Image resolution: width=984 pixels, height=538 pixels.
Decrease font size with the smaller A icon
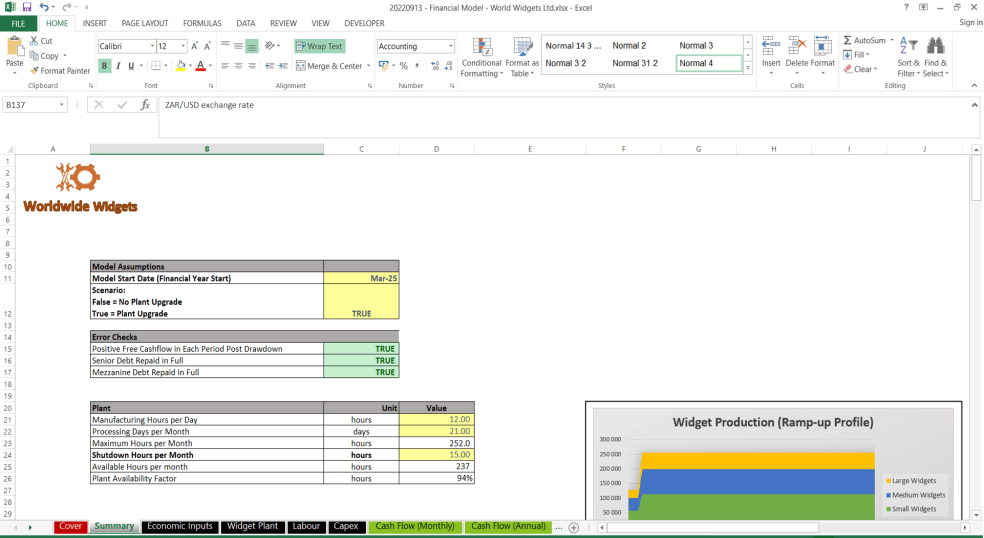(207, 46)
